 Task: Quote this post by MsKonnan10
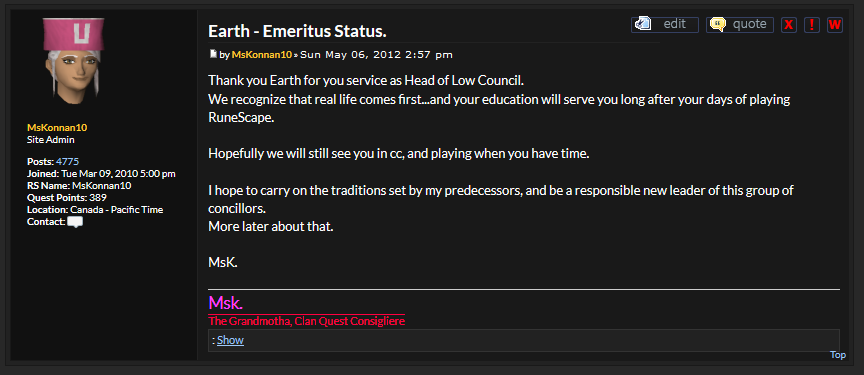740,25
